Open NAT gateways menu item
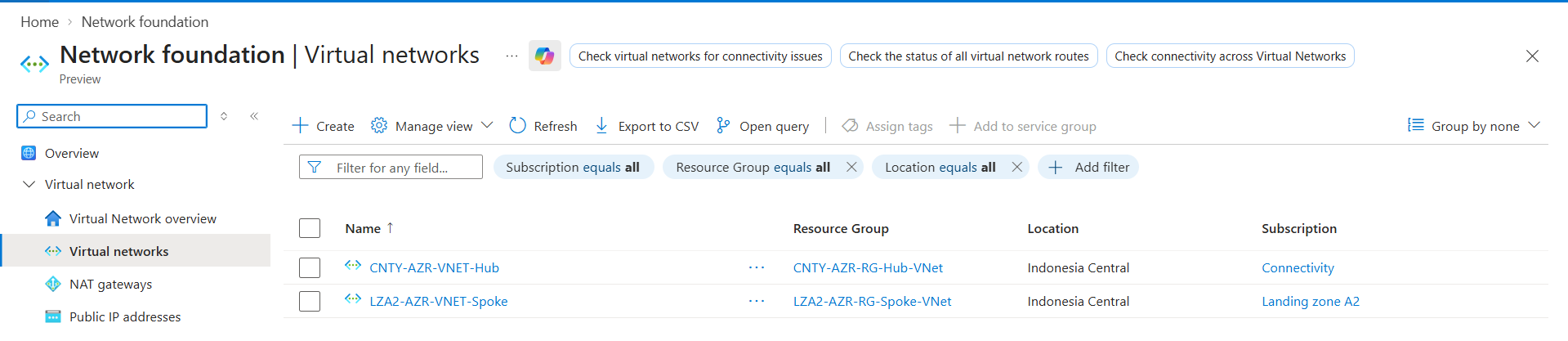Screen dimensions: 1568x341 pos(110,285)
